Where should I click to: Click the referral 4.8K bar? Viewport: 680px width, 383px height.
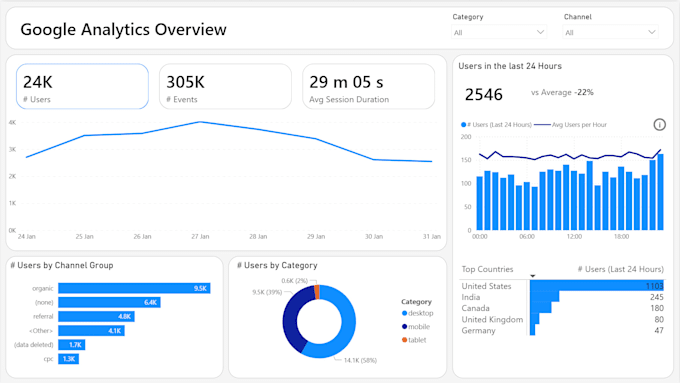[x=96, y=316]
